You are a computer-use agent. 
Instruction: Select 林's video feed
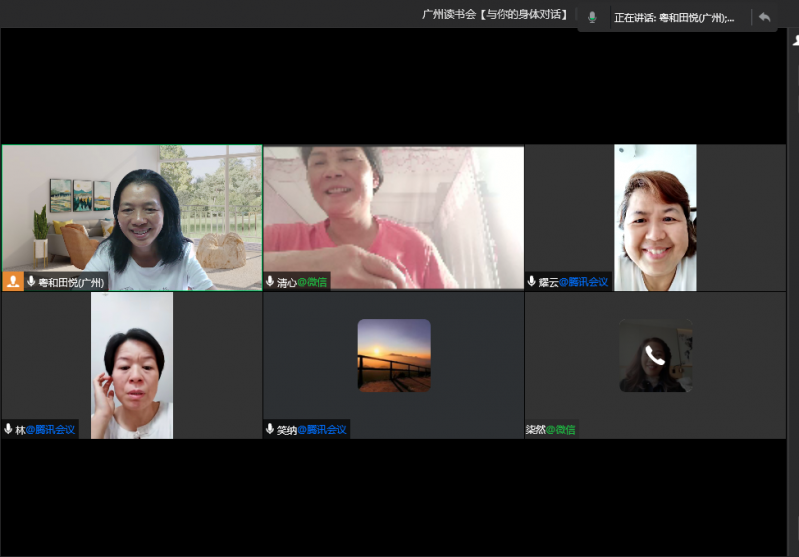pos(132,365)
